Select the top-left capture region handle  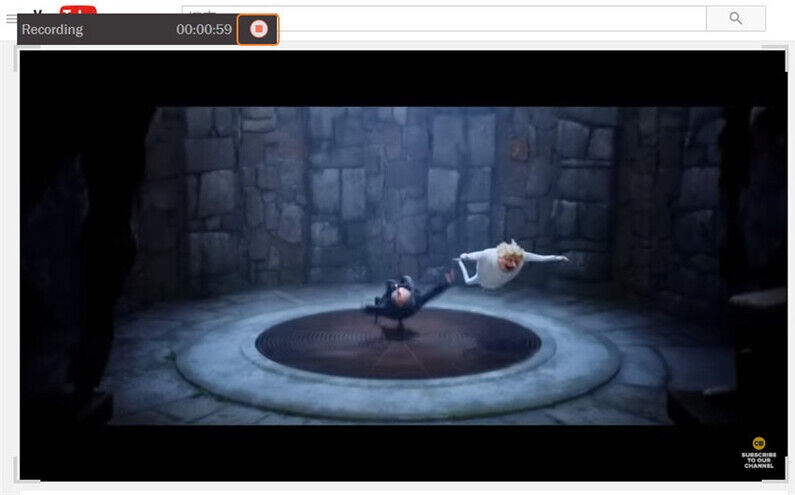17,48
